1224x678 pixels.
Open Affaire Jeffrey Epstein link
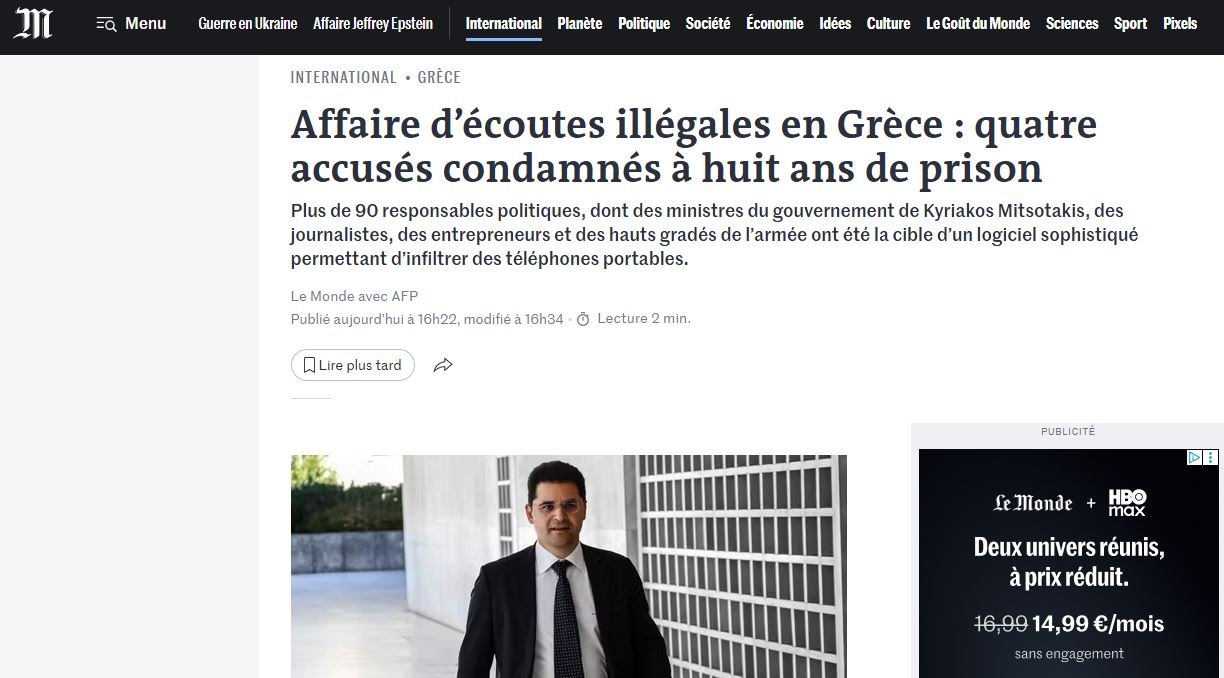coord(373,23)
